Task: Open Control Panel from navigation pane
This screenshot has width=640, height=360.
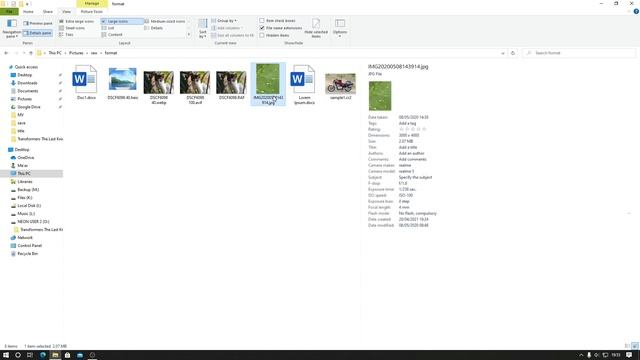Action: (x=29, y=246)
